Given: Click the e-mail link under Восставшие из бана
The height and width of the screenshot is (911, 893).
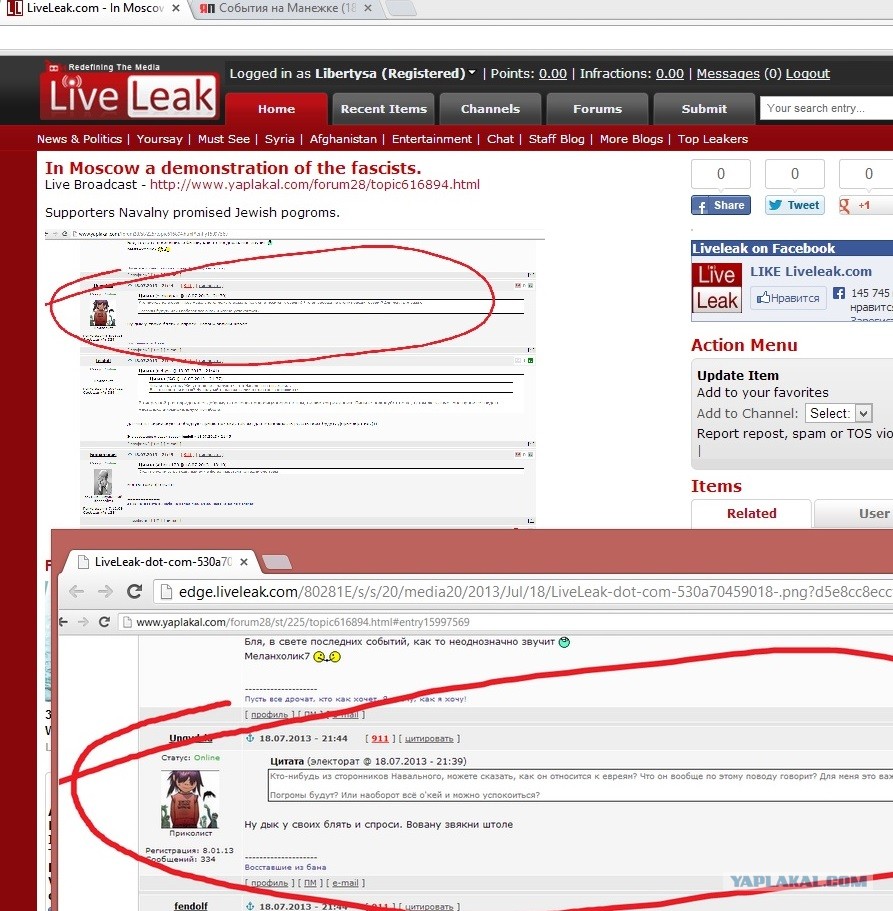Looking at the screenshot, I should (346, 883).
